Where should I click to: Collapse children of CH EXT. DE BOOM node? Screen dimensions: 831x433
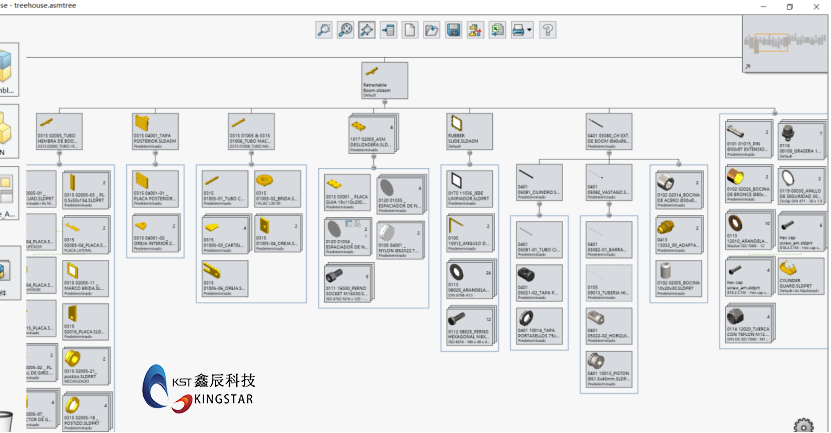[609, 154]
